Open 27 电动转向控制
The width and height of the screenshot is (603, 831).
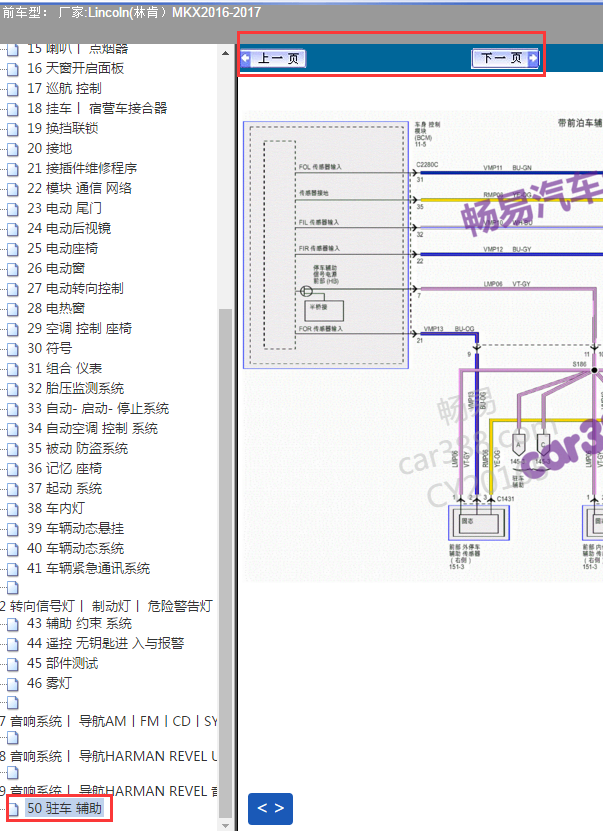[75, 288]
